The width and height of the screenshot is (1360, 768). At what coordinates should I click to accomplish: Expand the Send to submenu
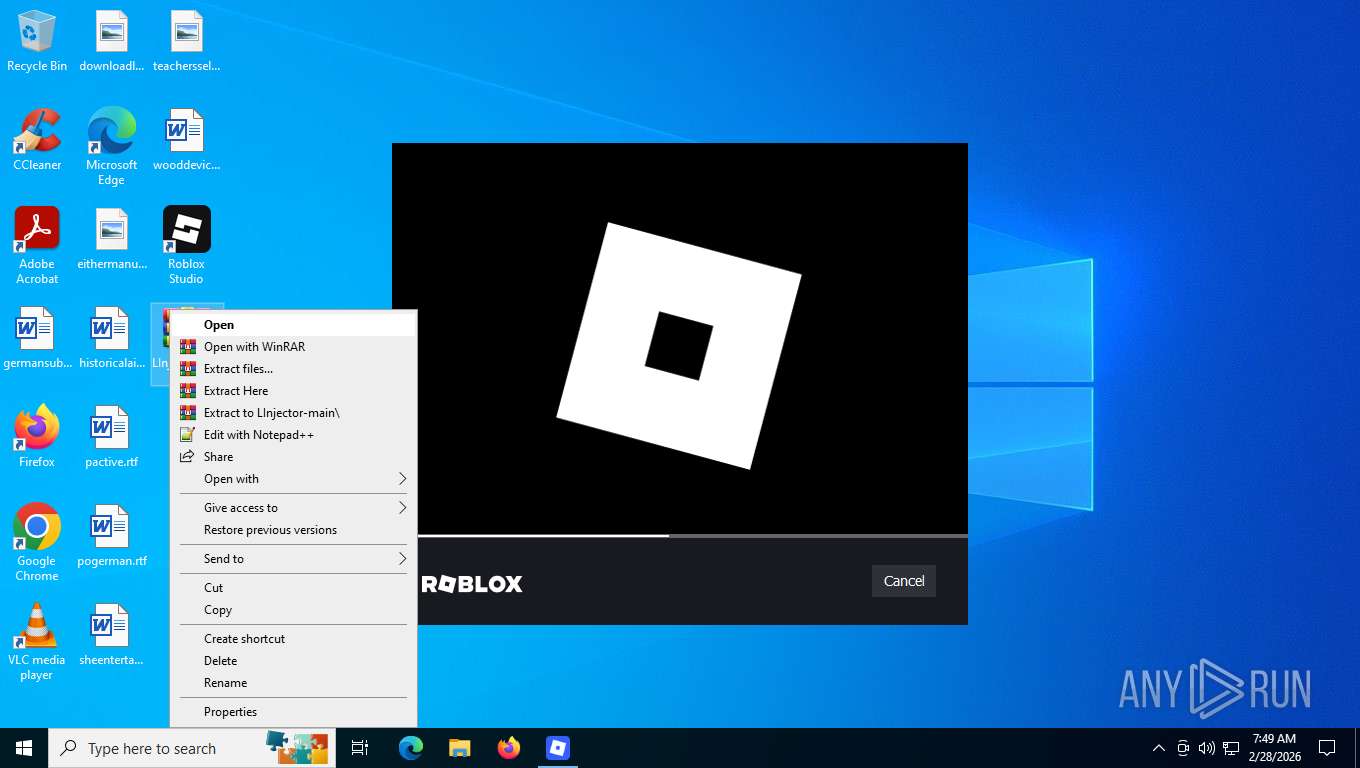293,559
